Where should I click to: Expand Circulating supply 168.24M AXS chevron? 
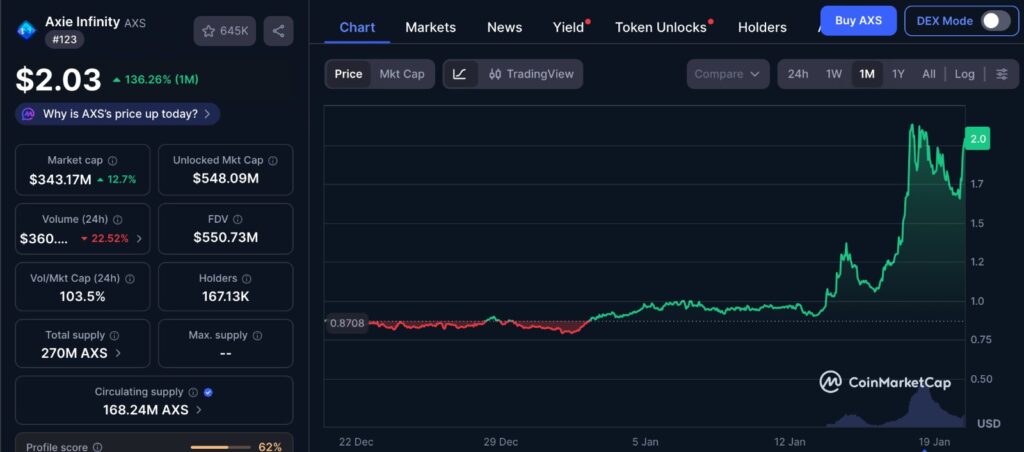point(199,410)
